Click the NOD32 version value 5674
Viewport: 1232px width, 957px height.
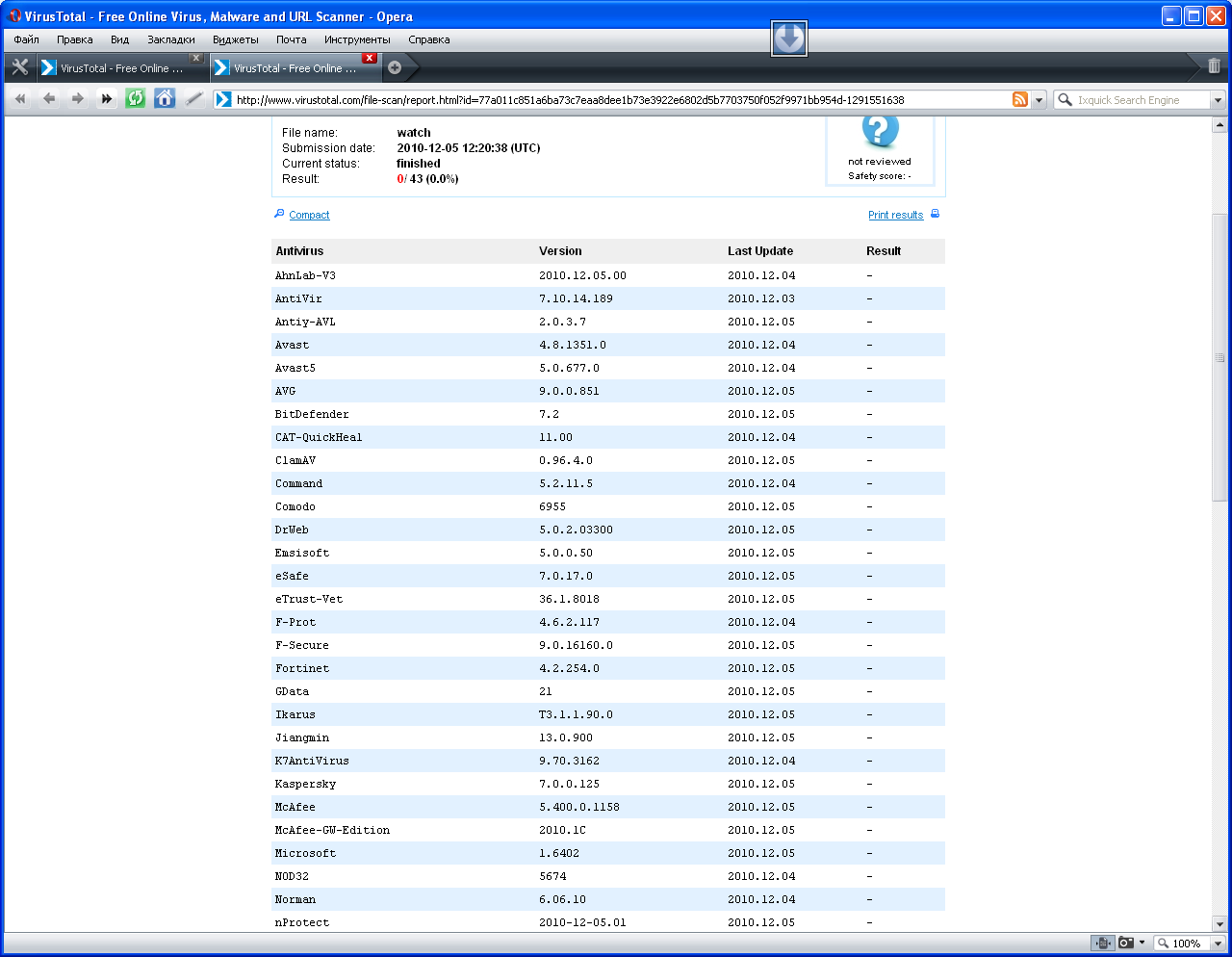coord(552,876)
